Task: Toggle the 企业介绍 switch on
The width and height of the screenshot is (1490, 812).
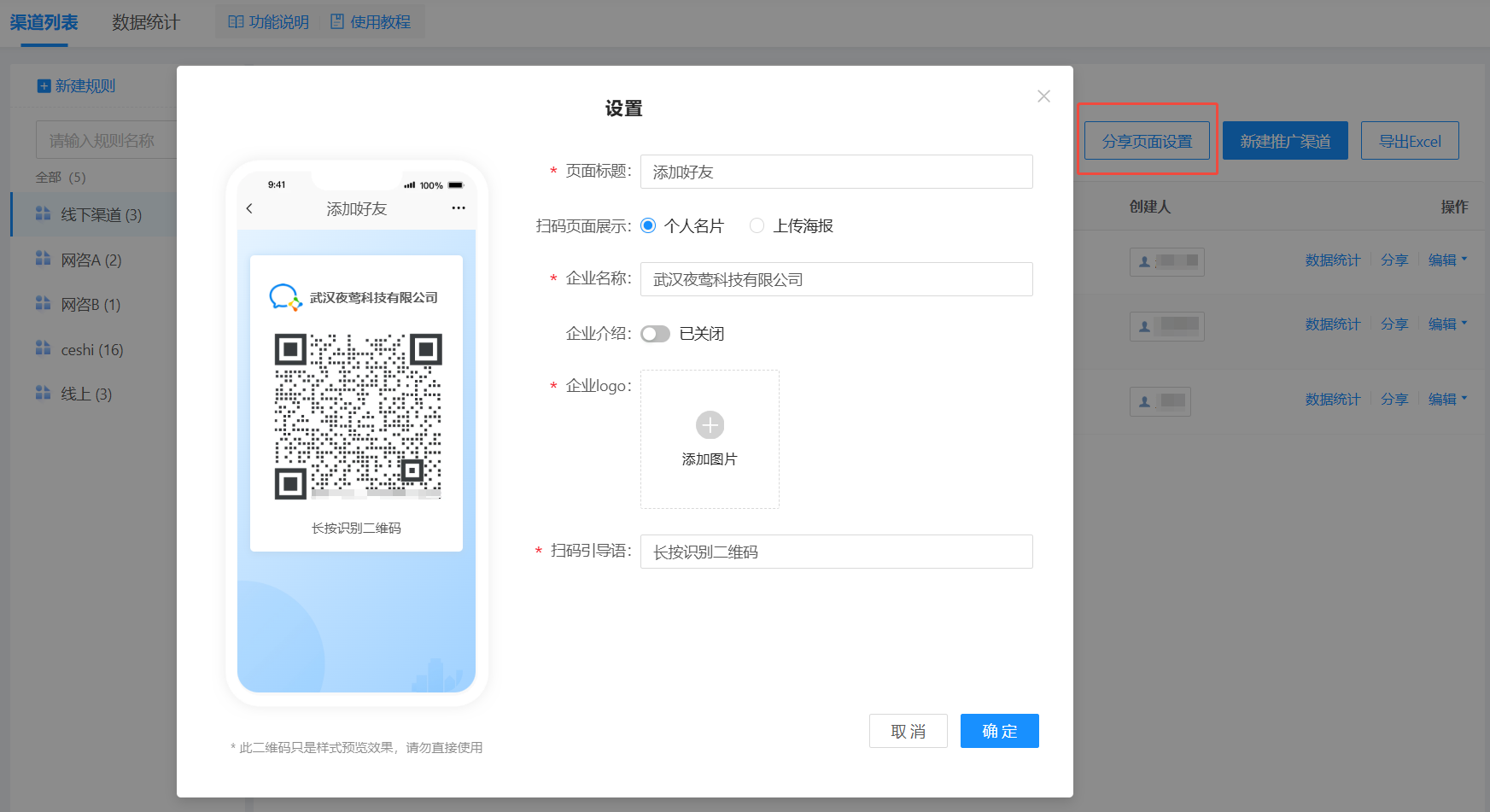Action: [x=655, y=334]
